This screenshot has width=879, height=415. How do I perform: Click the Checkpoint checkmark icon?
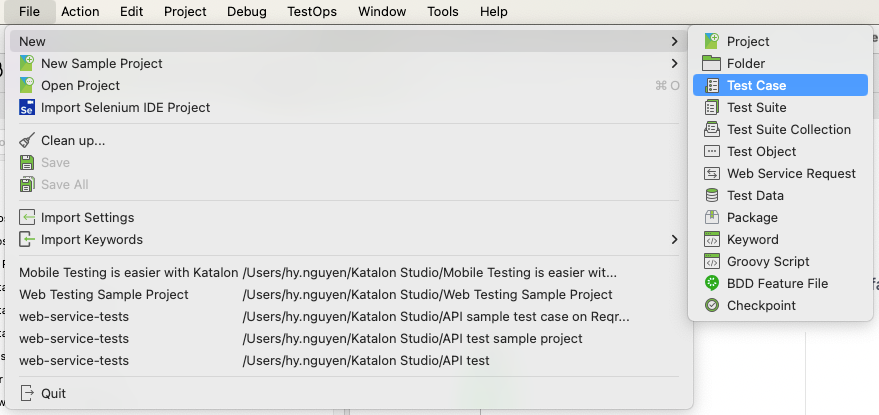click(712, 305)
